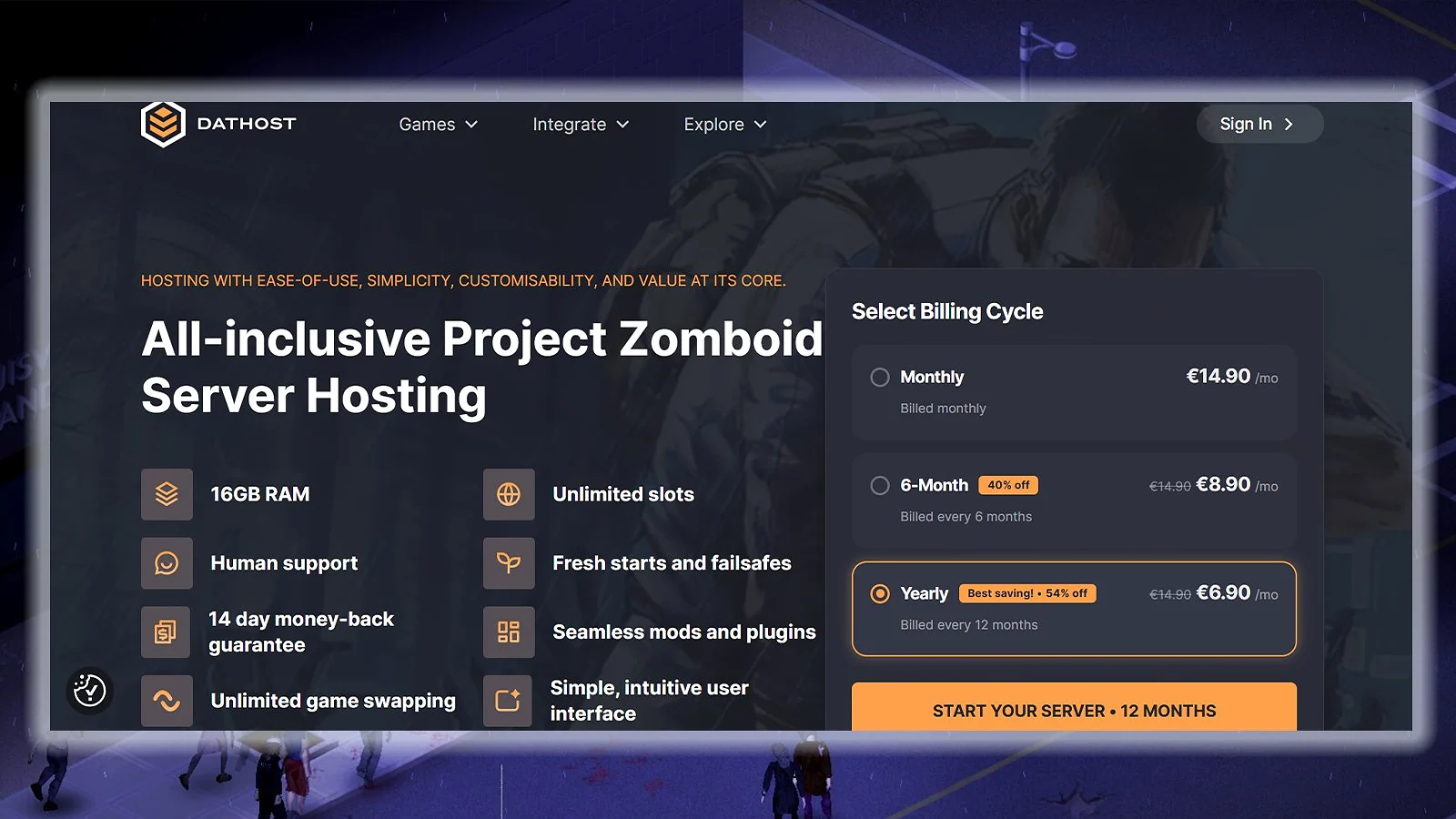Click the Fresh starts and failsafes sprout icon
The height and width of the screenshot is (819, 1456).
coord(509,563)
